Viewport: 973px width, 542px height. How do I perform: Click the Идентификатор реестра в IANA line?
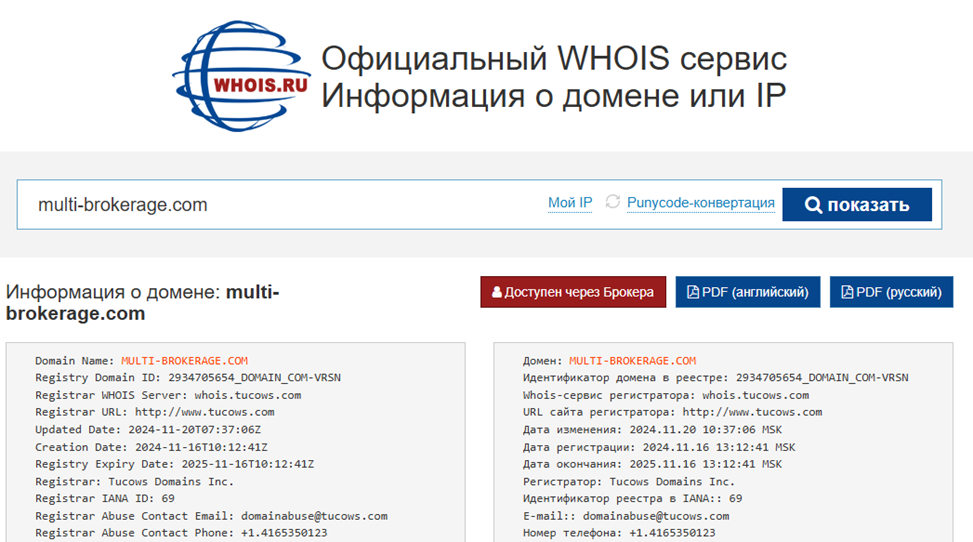point(632,498)
